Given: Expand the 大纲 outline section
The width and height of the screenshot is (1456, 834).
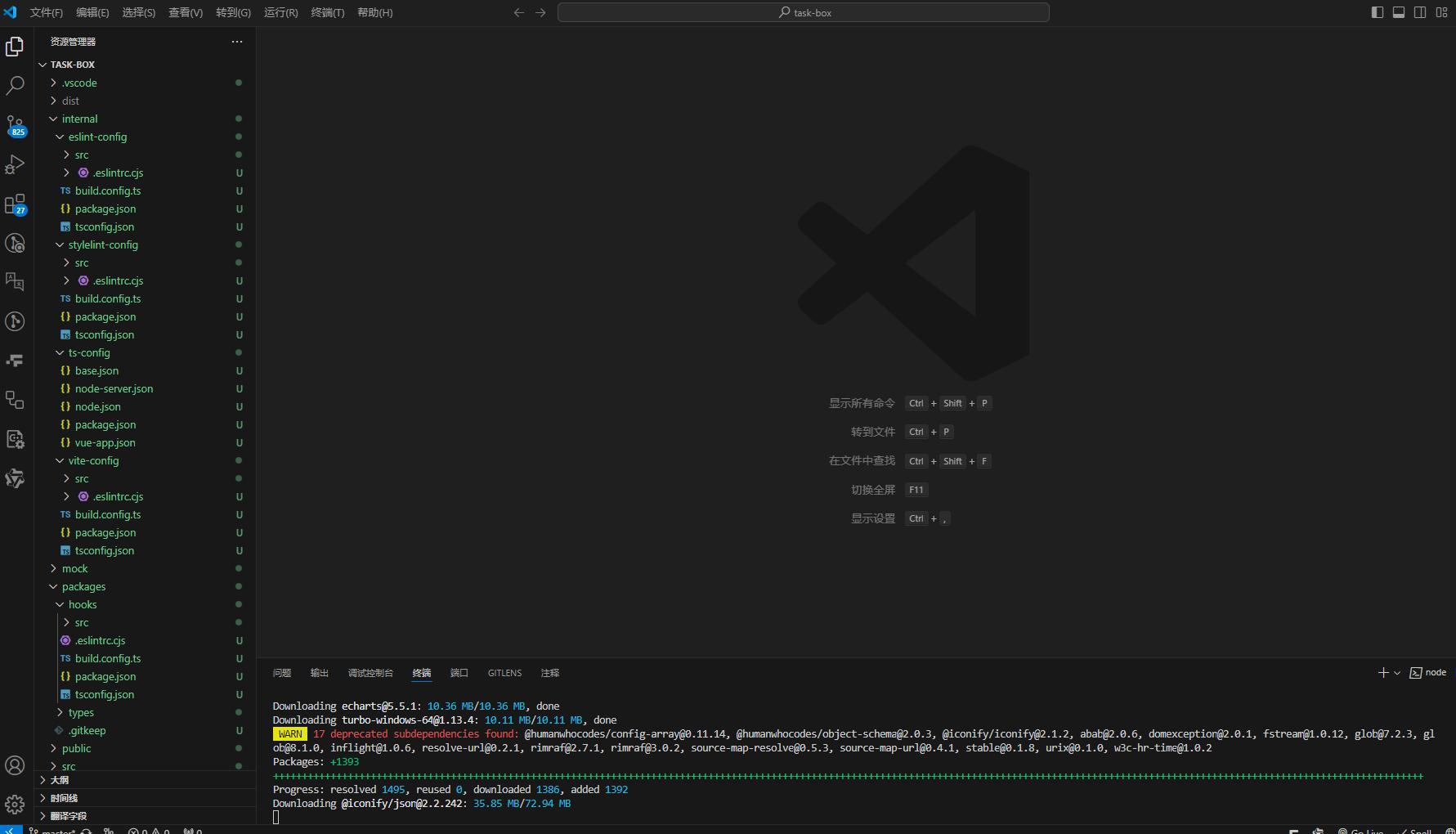Looking at the screenshot, I should (x=146, y=780).
